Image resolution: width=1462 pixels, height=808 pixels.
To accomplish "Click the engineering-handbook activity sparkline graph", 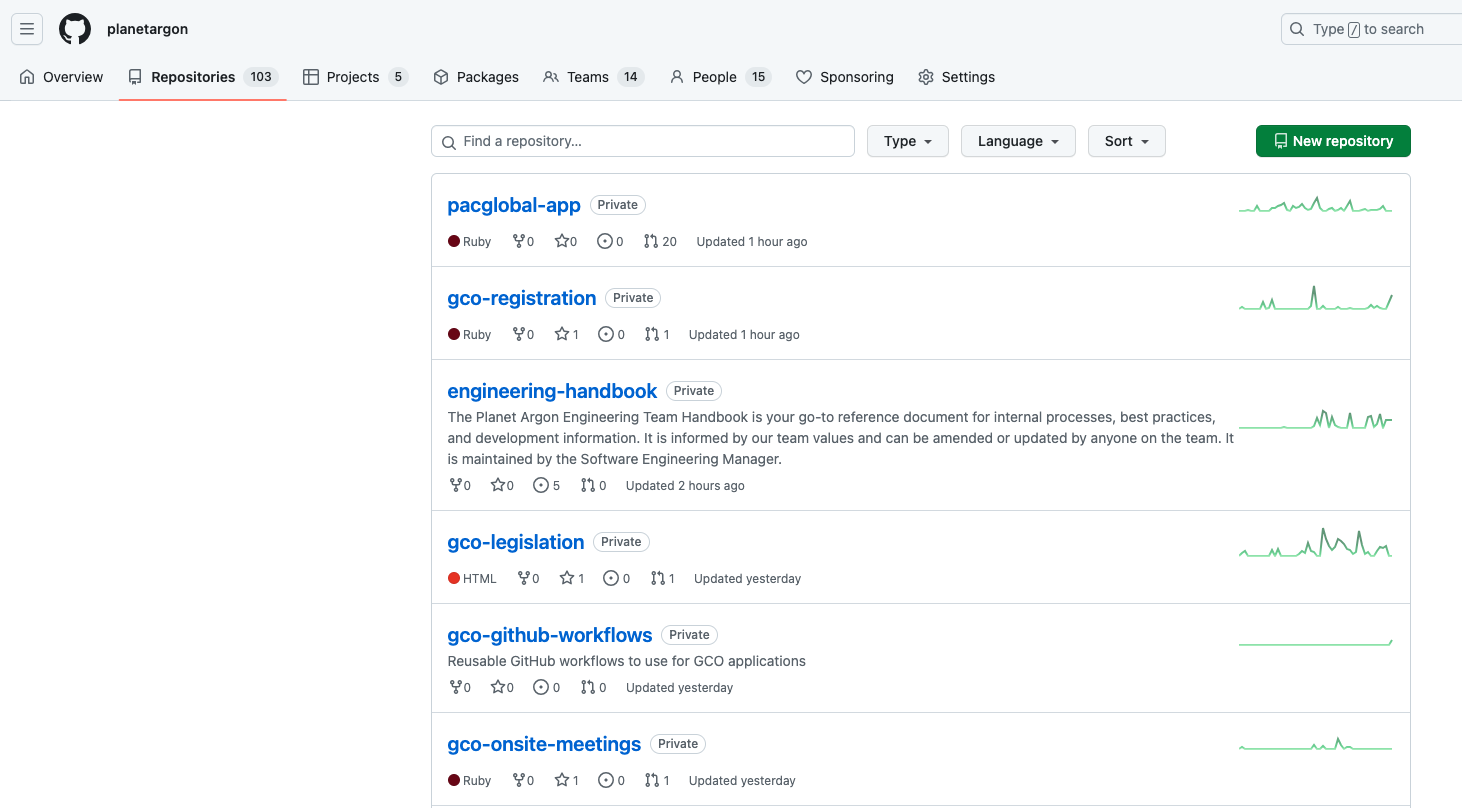I will (1315, 419).
